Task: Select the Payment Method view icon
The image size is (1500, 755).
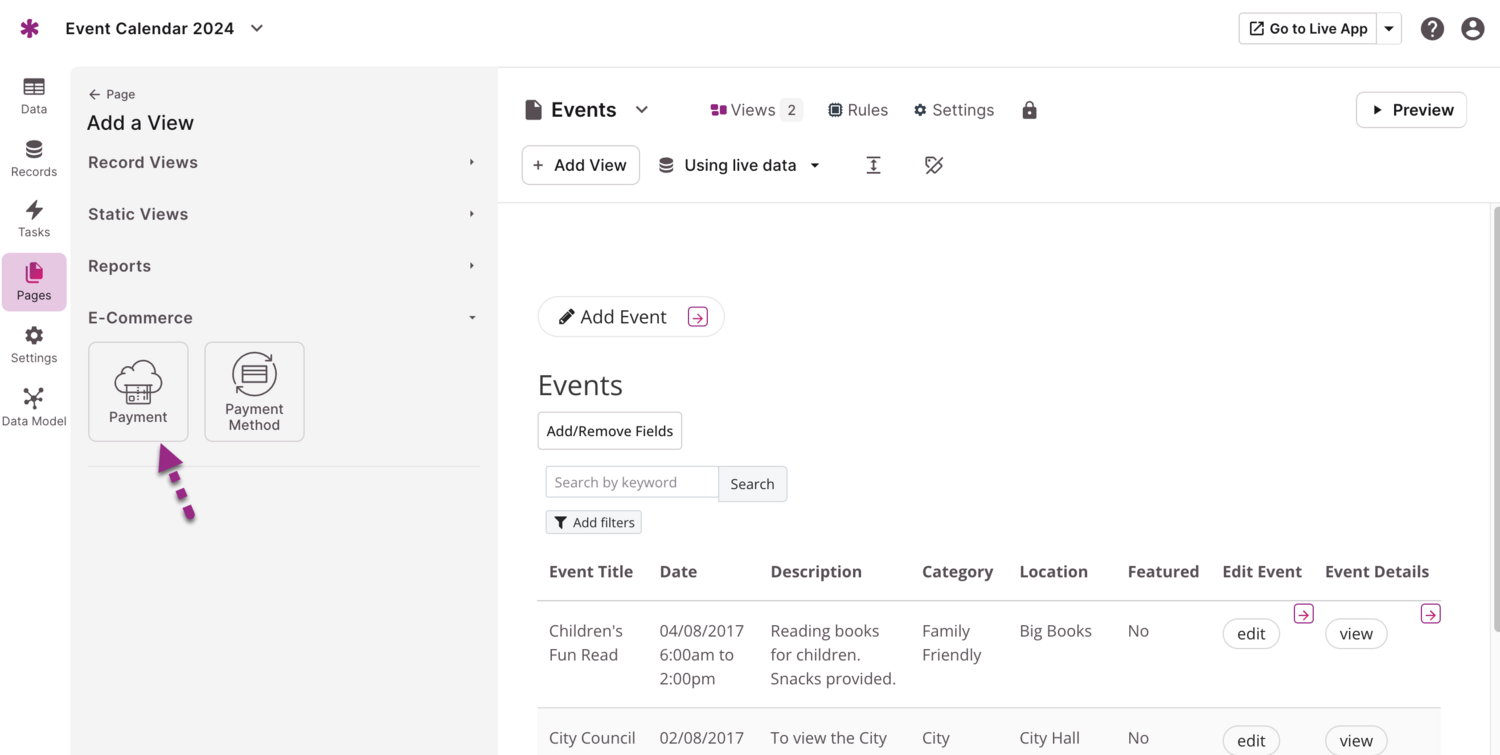Action: [254, 390]
